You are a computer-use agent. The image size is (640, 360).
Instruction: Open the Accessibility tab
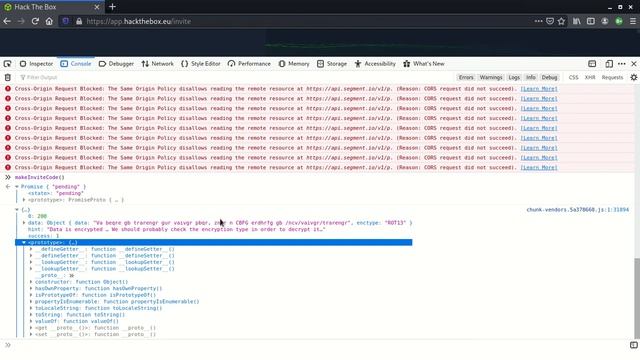375,64
